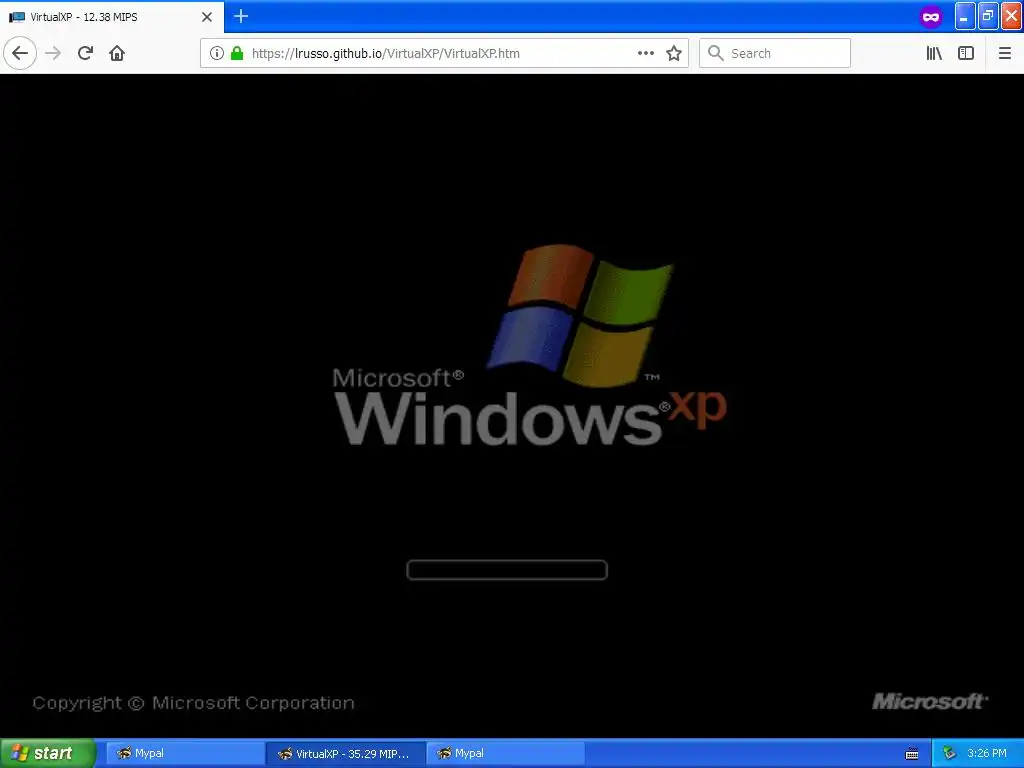
Task: Open page actions three-dots menu
Action: (x=646, y=53)
